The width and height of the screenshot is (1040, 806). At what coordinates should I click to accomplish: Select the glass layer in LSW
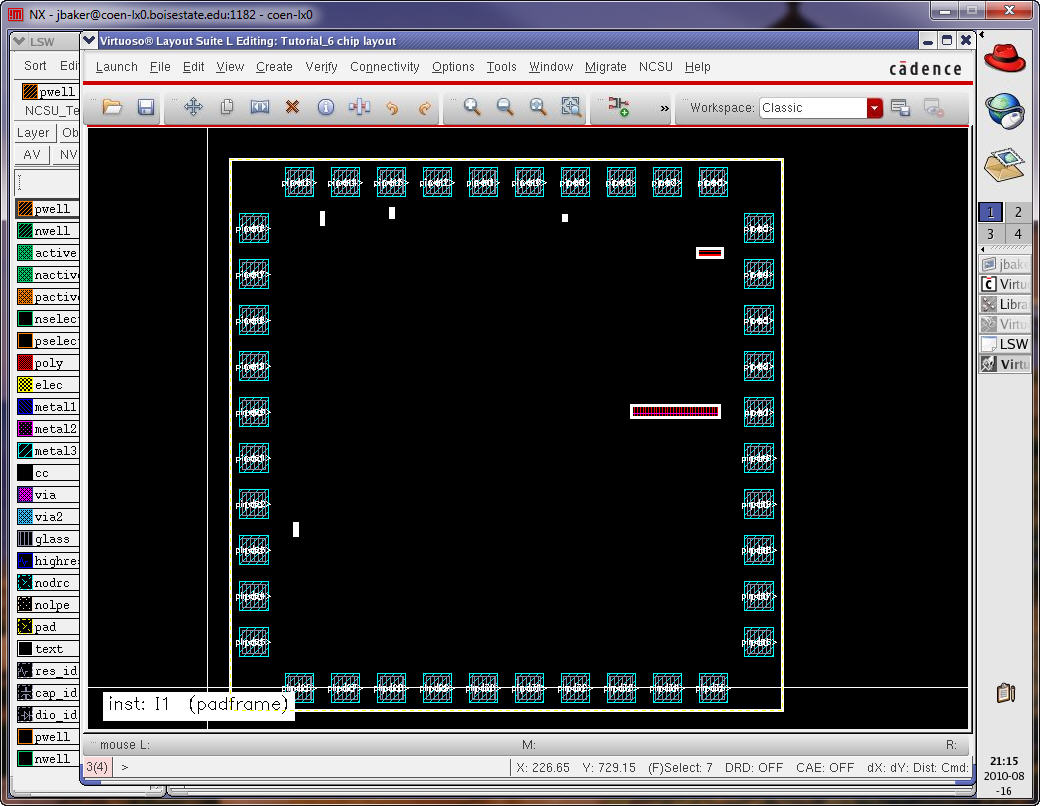point(48,539)
